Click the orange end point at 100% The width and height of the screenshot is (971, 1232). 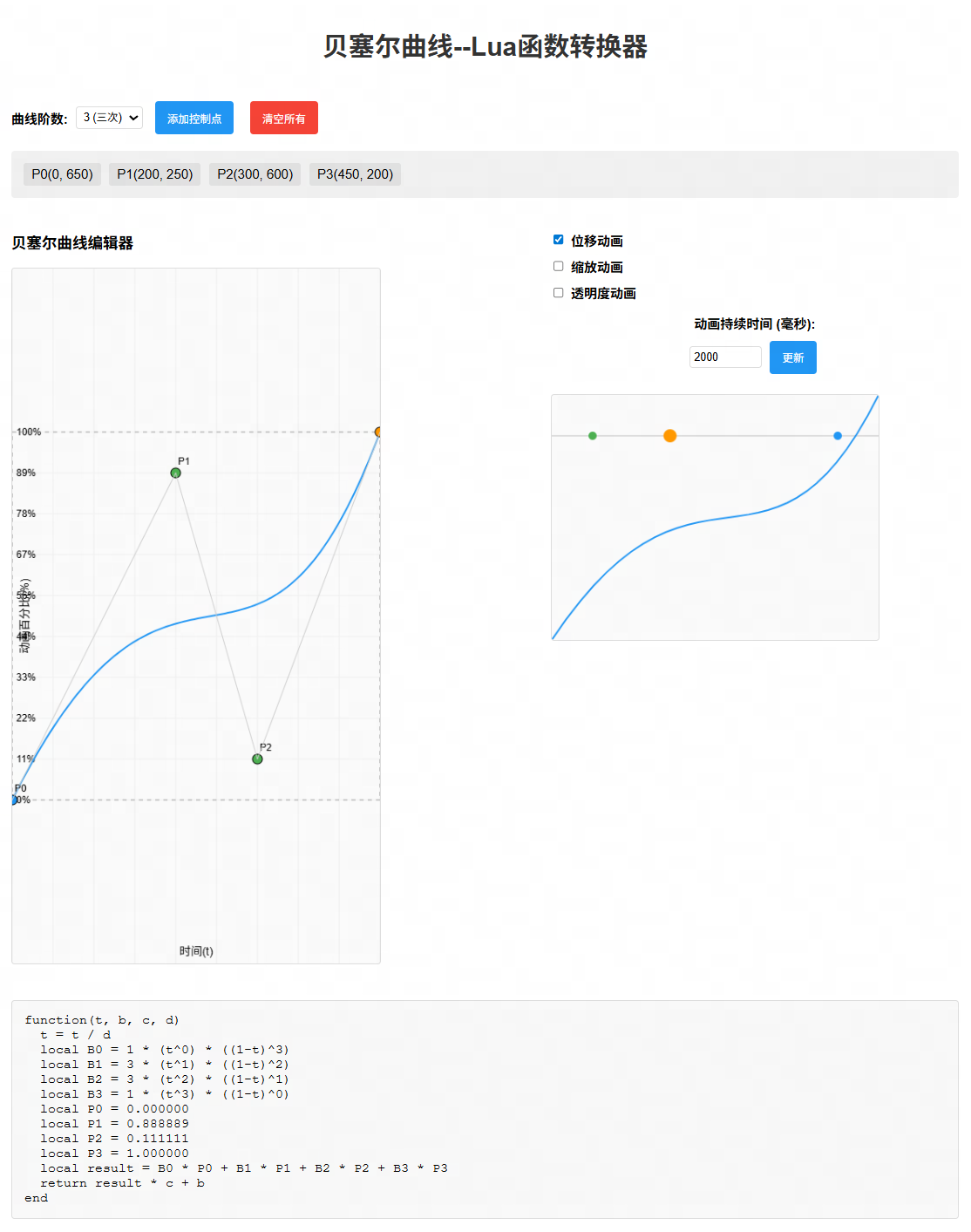pos(378,432)
